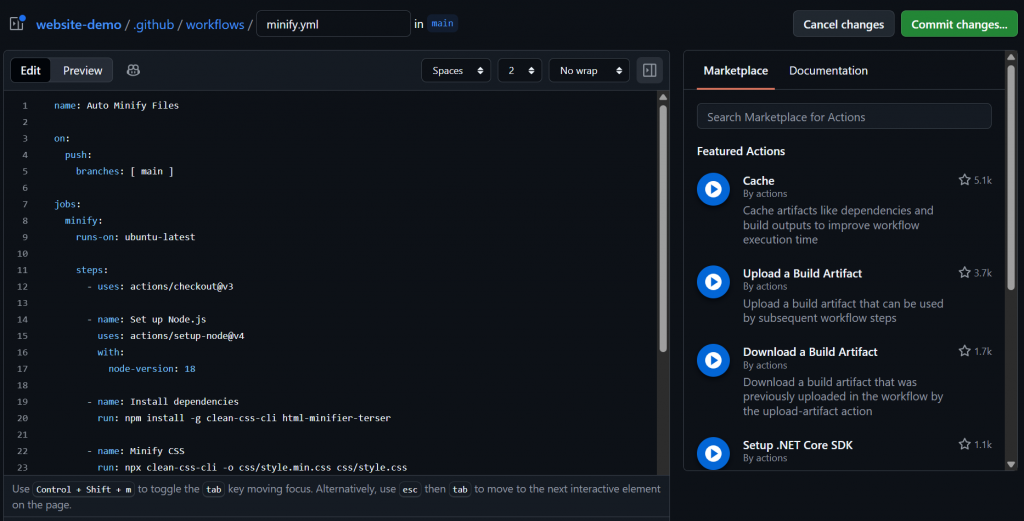Open the Upload a Build Artifact title
The height and width of the screenshot is (521, 1024).
[x=802, y=274]
